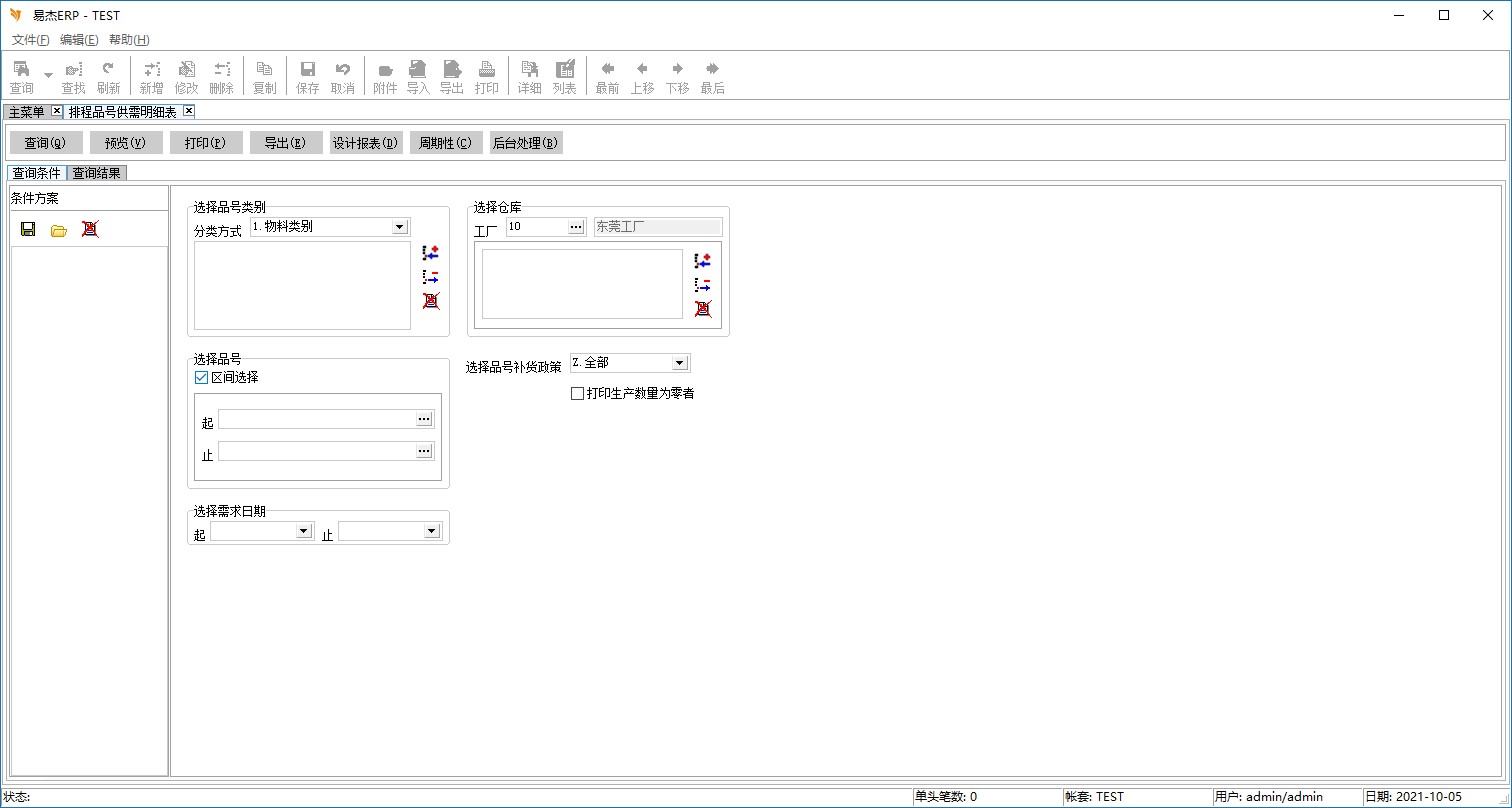Open the 文件 menu
Image resolution: width=1512 pixels, height=808 pixels.
pyautogui.click(x=30, y=40)
